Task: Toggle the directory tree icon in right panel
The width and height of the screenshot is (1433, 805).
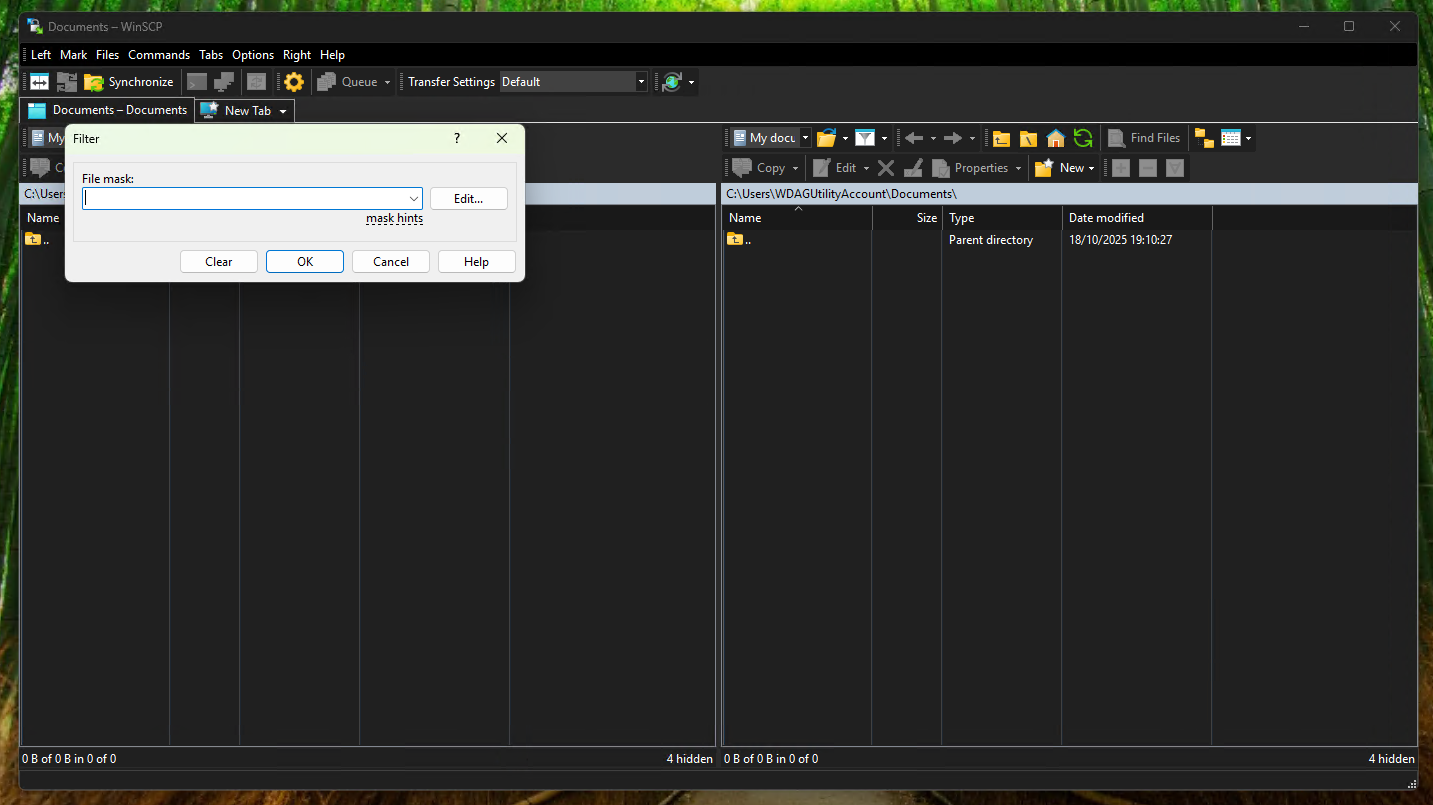Action: pos(1204,138)
